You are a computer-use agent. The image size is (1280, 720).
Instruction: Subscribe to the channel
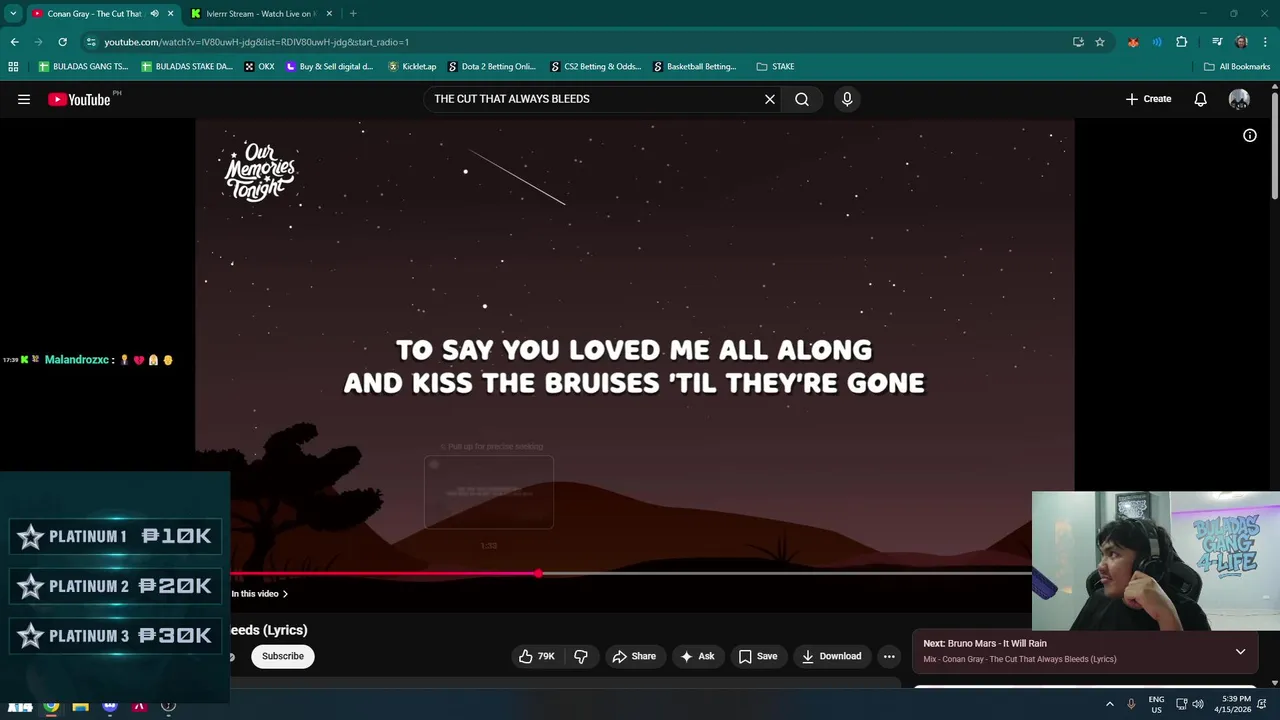click(283, 656)
